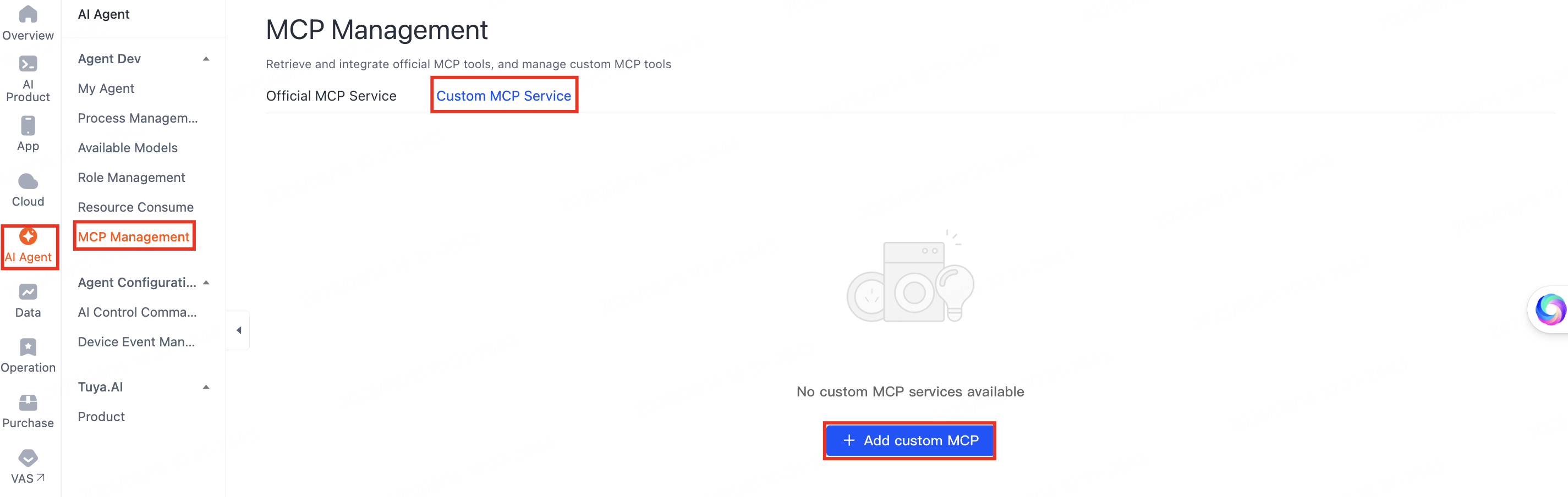Switch to Official MCP Service tab
1568x497 pixels.
click(331, 96)
